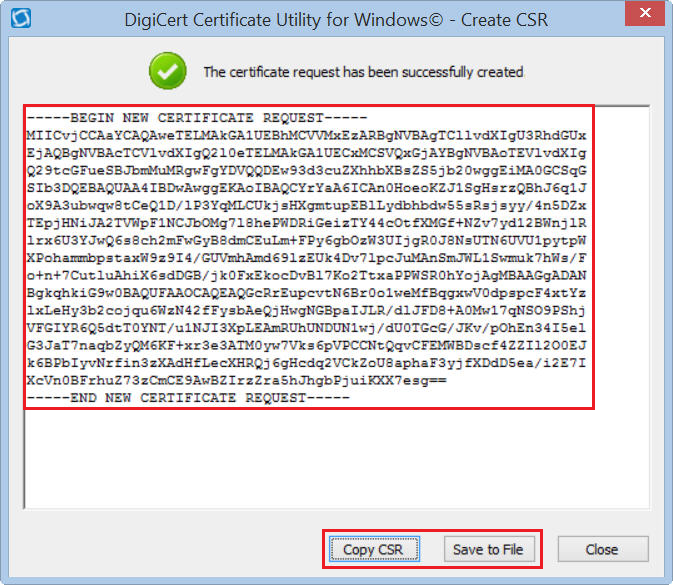Click the last CSR line starting with XcVn0BFrhuZ73zCmCE9
Screen dimensions: 673x585
point(236,380)
